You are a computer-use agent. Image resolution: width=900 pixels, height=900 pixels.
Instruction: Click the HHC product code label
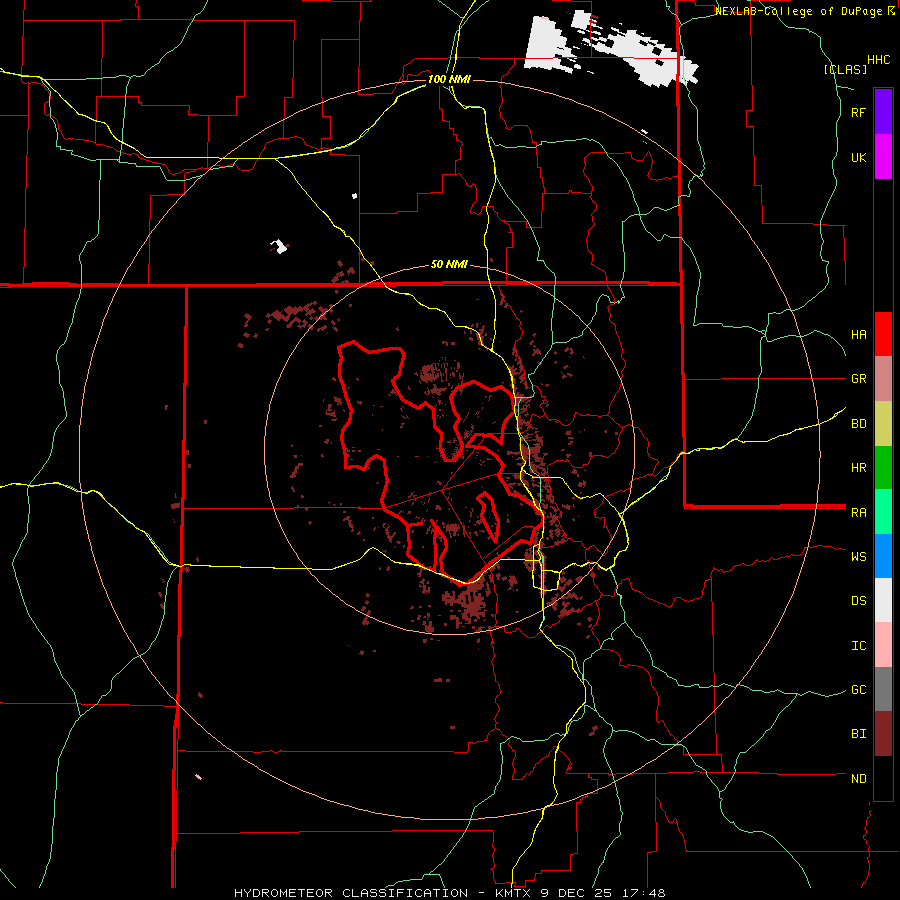click(x=879, y=60)
